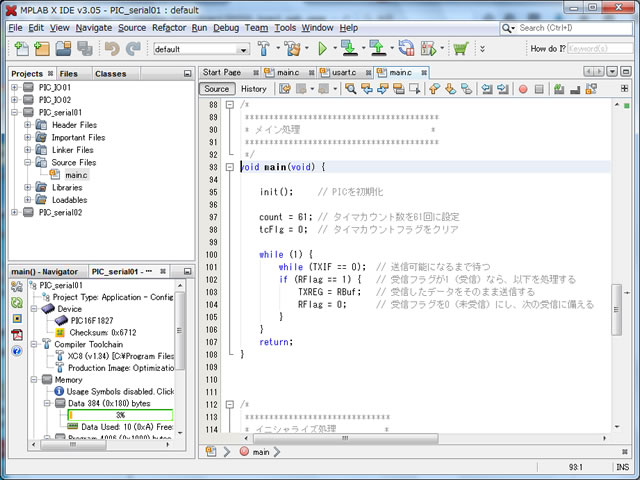The image size is (640, 480).
Task: Click editor vertical scrollbar thumb
Action: [616, 310]
